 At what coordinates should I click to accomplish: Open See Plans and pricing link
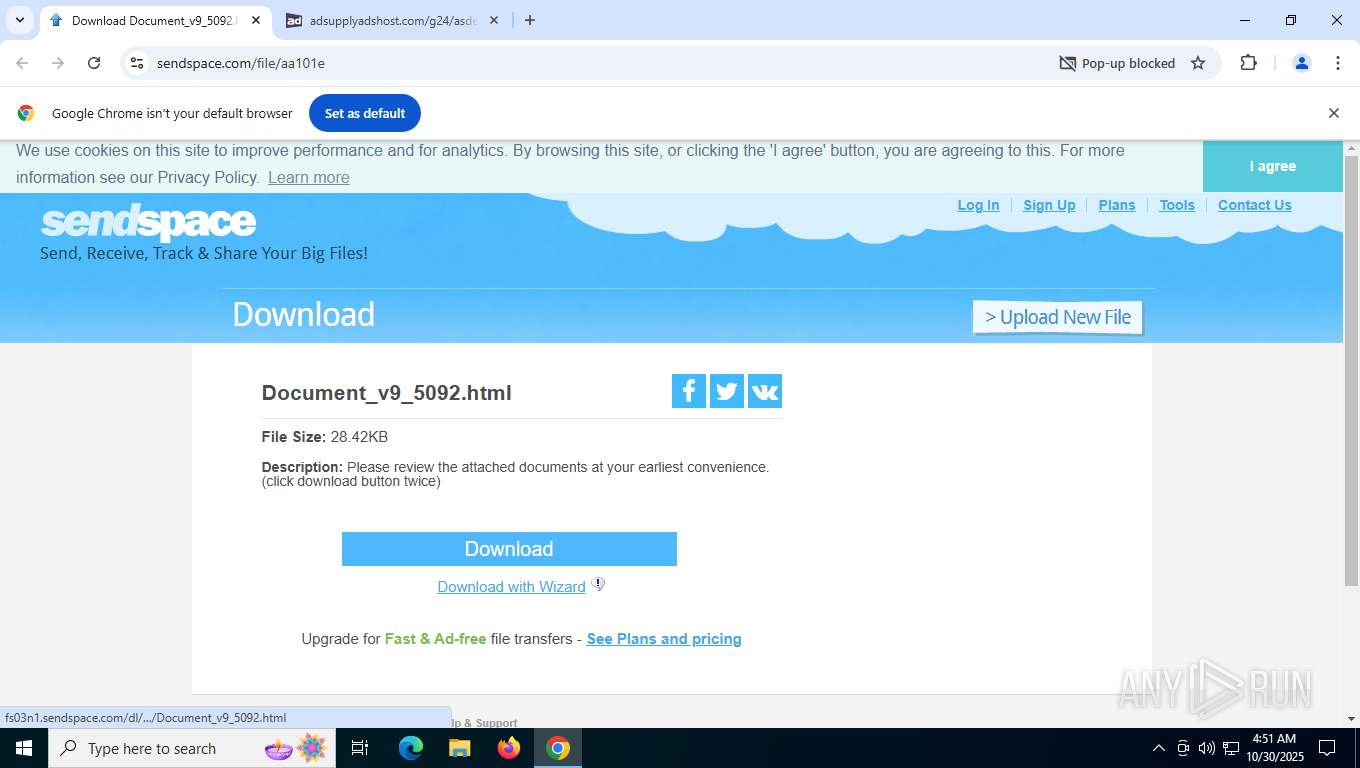664,639
